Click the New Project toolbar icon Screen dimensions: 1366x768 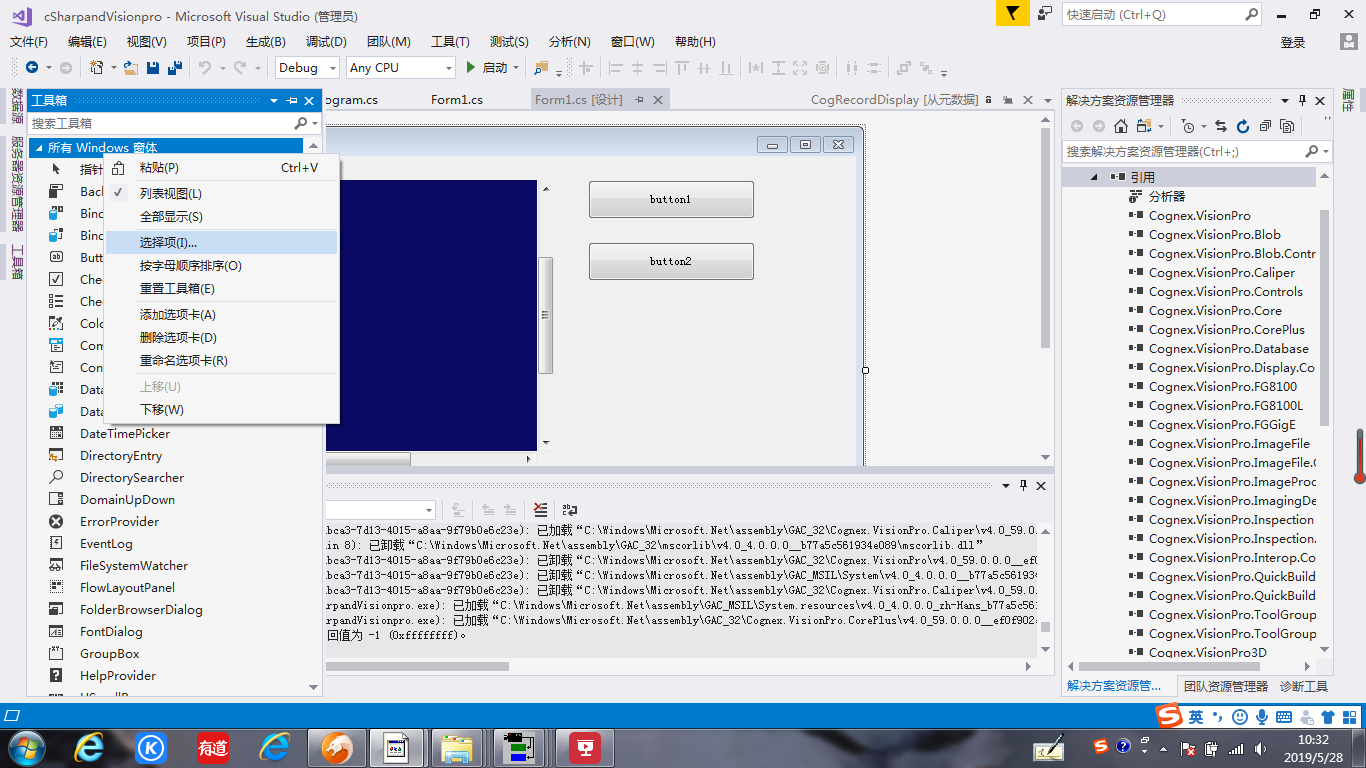[97, 68]
